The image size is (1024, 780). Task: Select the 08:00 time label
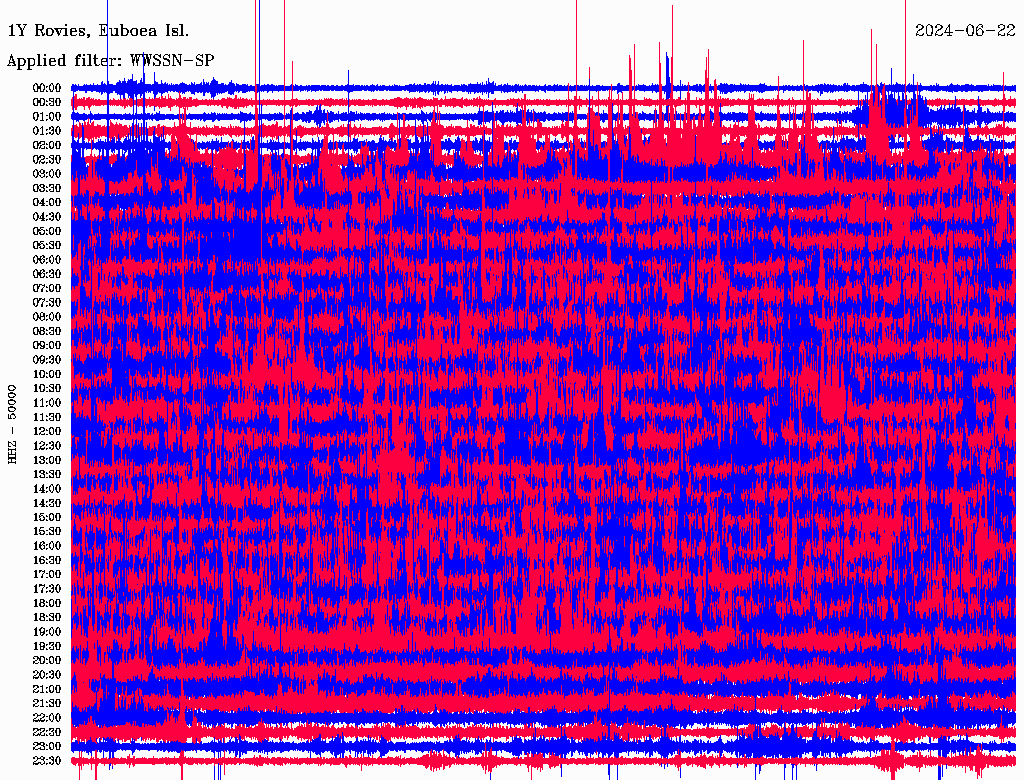click(47, 317)
